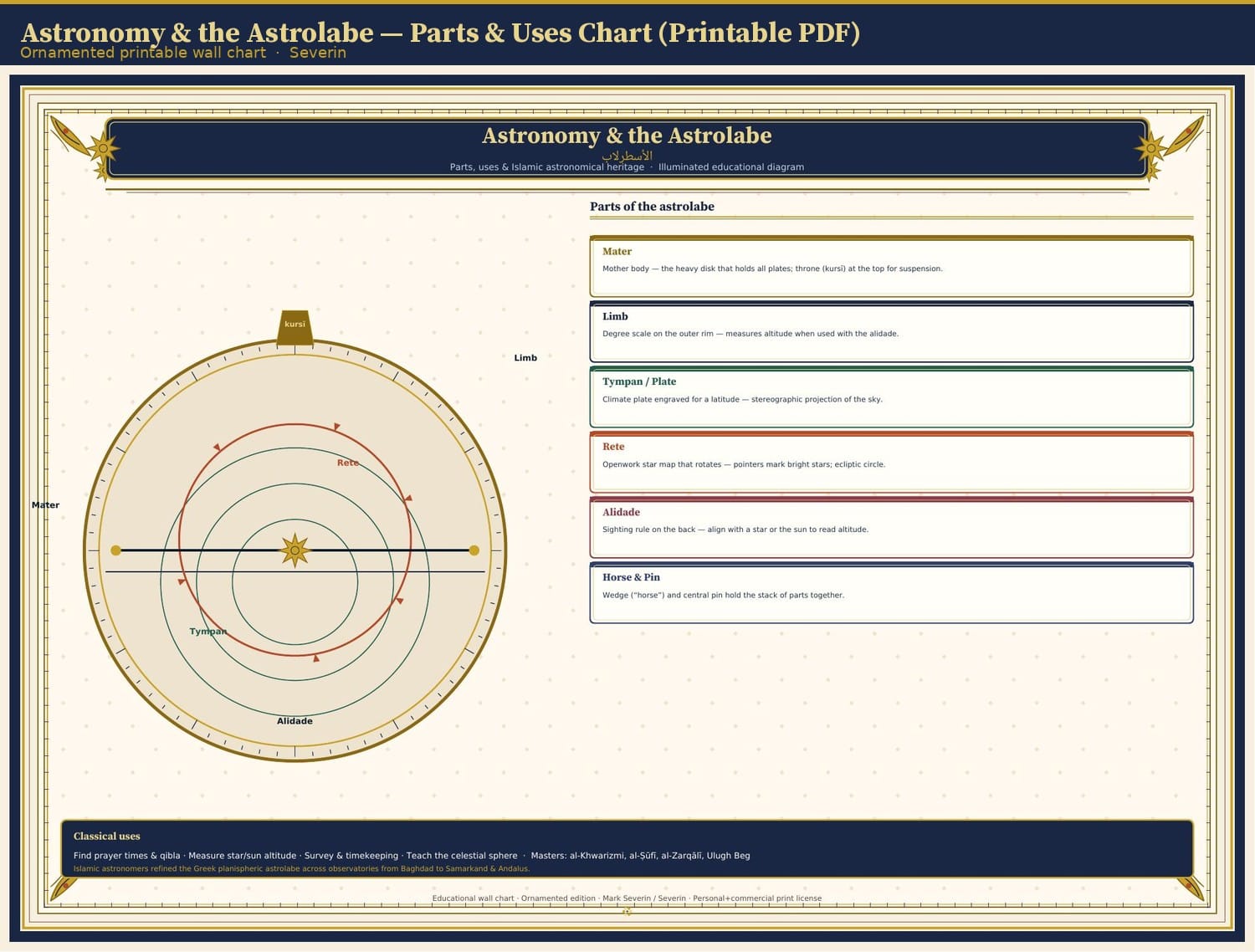The image size is (1255, 952).
Task: Click the 'Classical uses' heading
Action: pyautogui.click(x=106, y=837)
